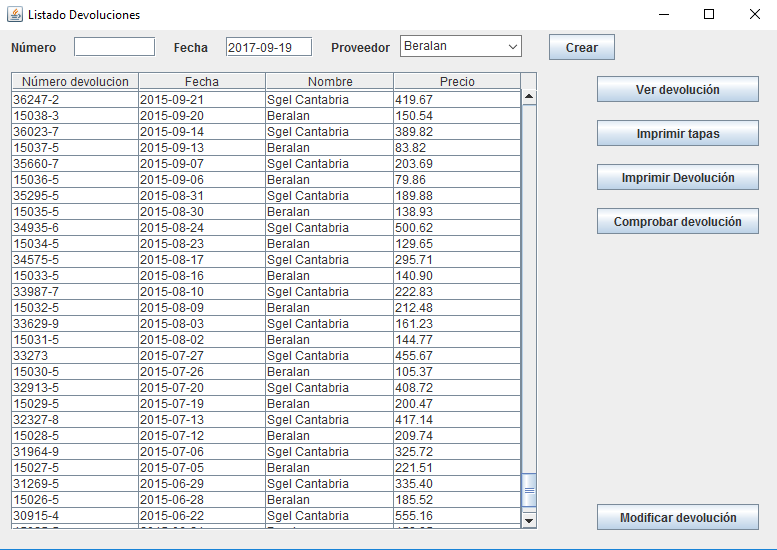Open the Proveedor dropdown showing Beralan
777x550 pixels.
pyautogui.click(x=461, y=47)
